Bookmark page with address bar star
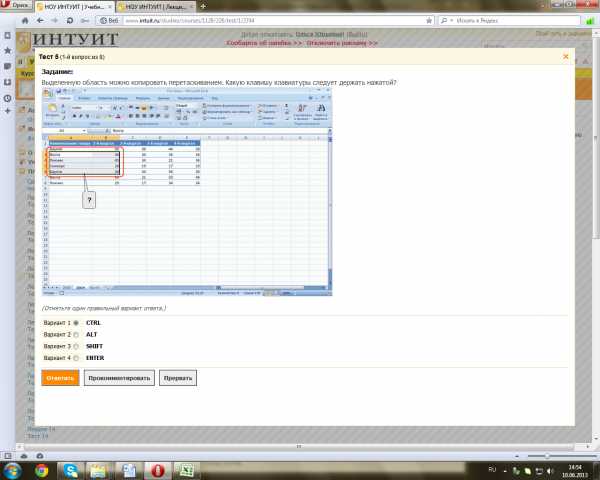This screenshot has width=600, height=480. 429,21
